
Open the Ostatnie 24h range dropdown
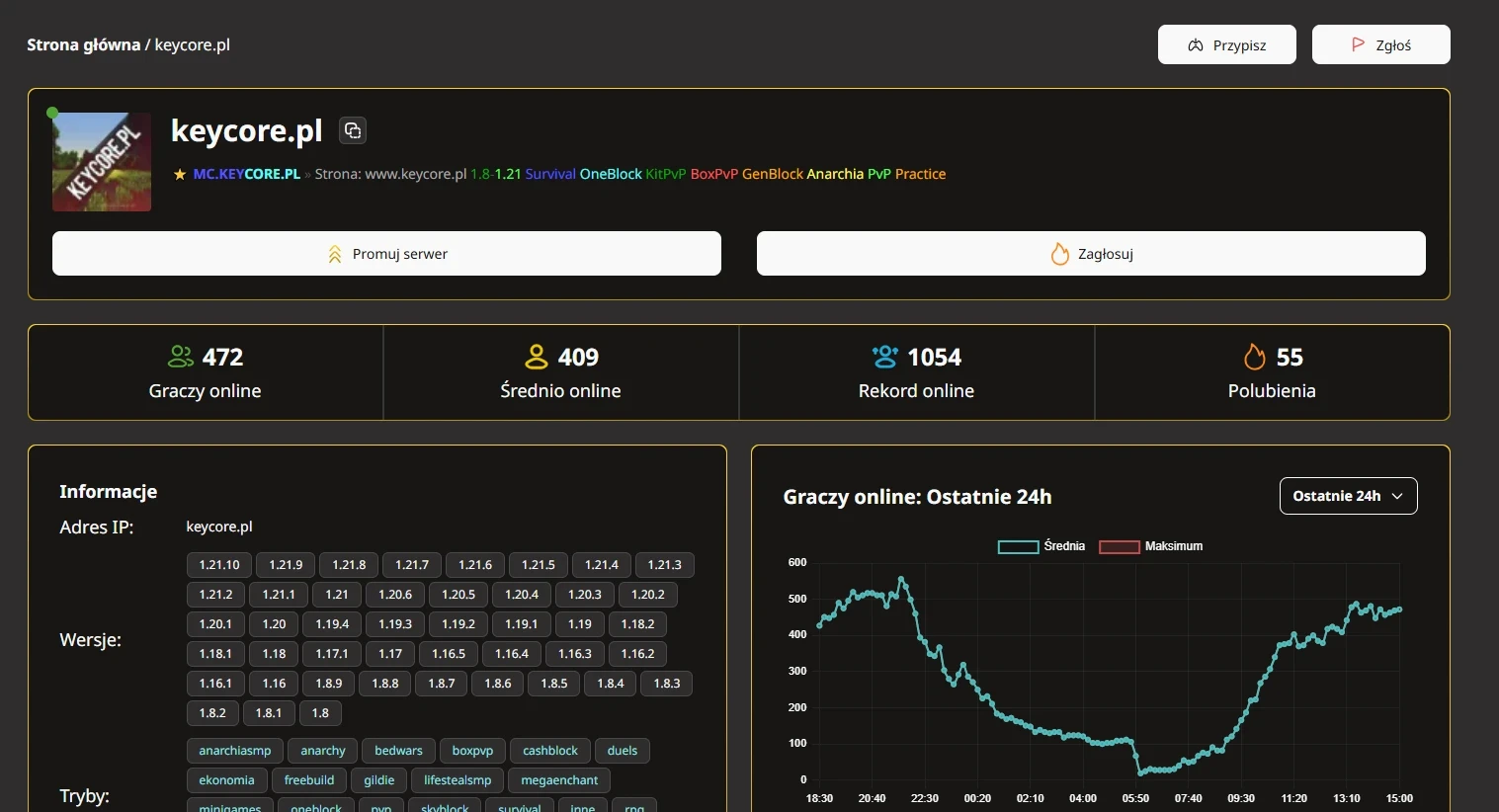click(1348, 496)
